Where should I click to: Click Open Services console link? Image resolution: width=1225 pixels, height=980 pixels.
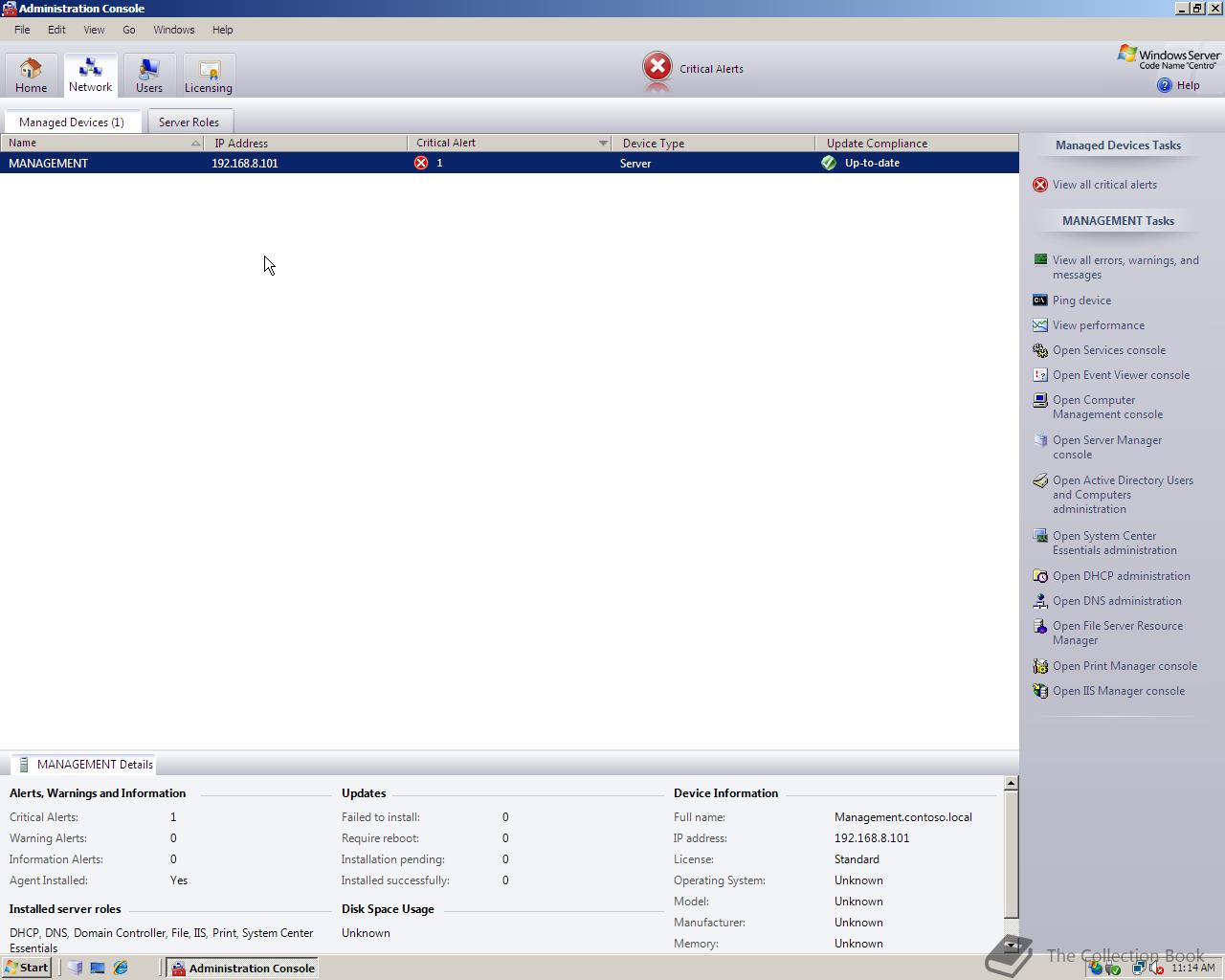(x=1109, y=350)
